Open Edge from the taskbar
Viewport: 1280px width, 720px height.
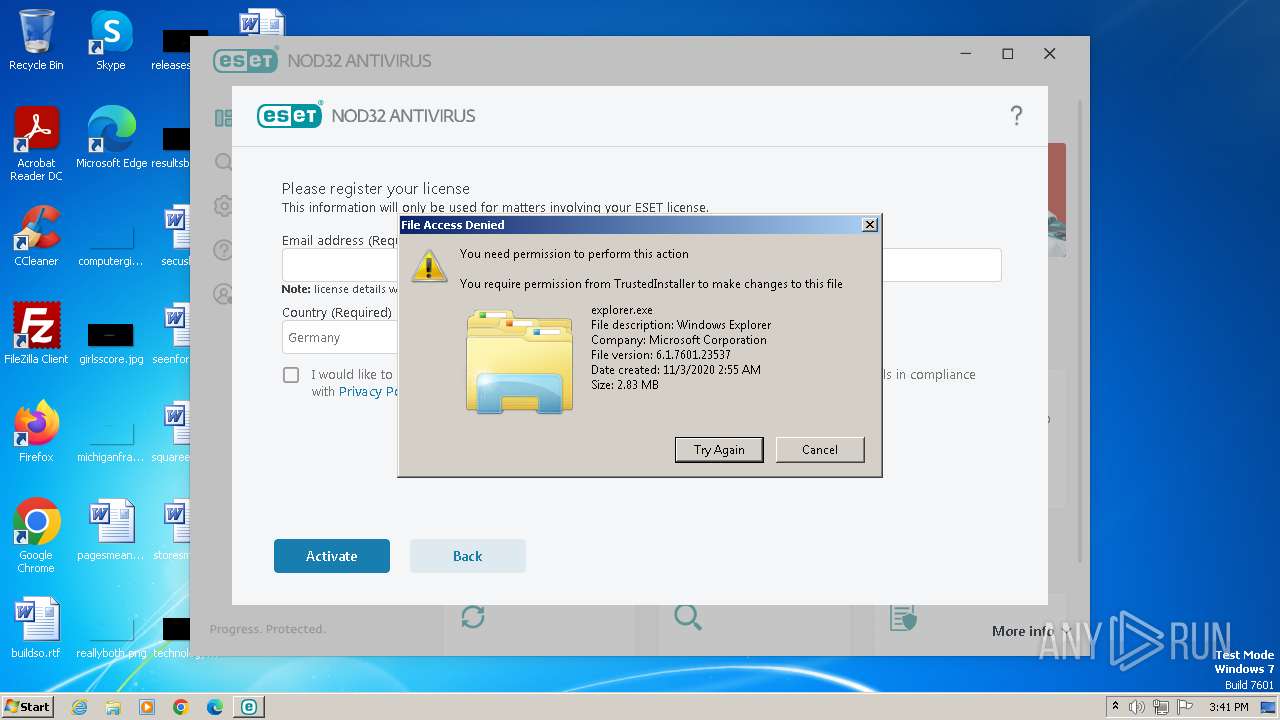click(x=215, y=707)
